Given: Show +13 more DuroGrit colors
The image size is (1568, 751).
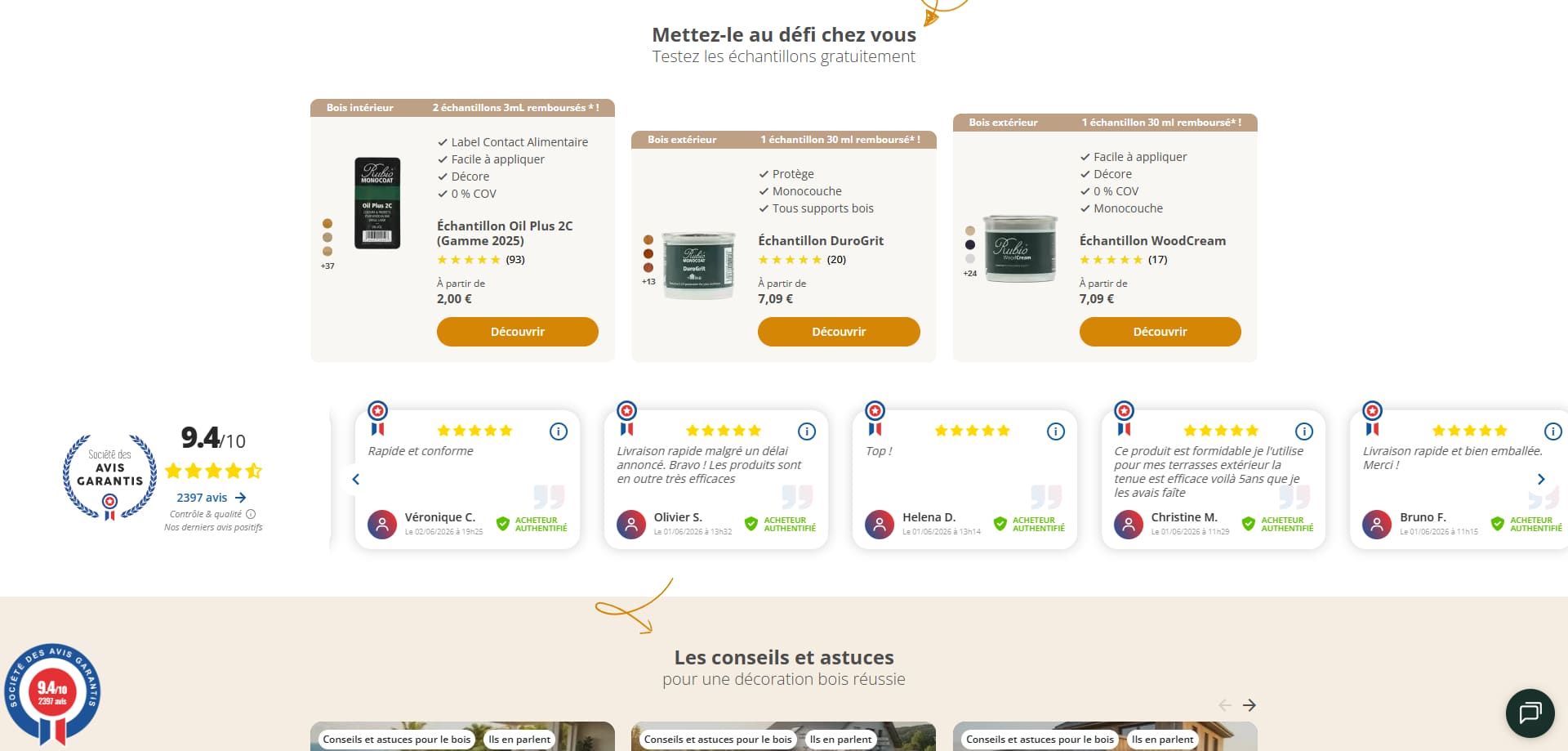Looking at the screenshot, I should [648, 282].
